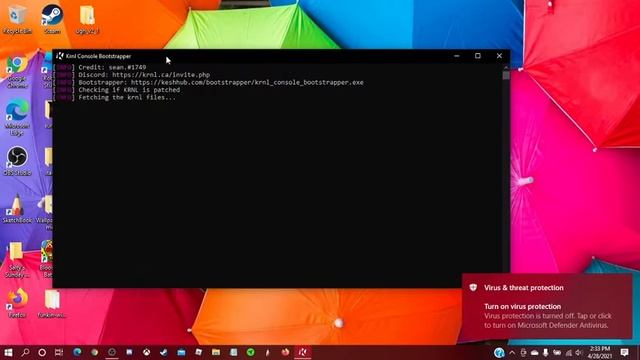The height and width of the screenshot is (360, 640).
Task: Select the SketchBook desktop shortcut
Action: pos(17,208)
